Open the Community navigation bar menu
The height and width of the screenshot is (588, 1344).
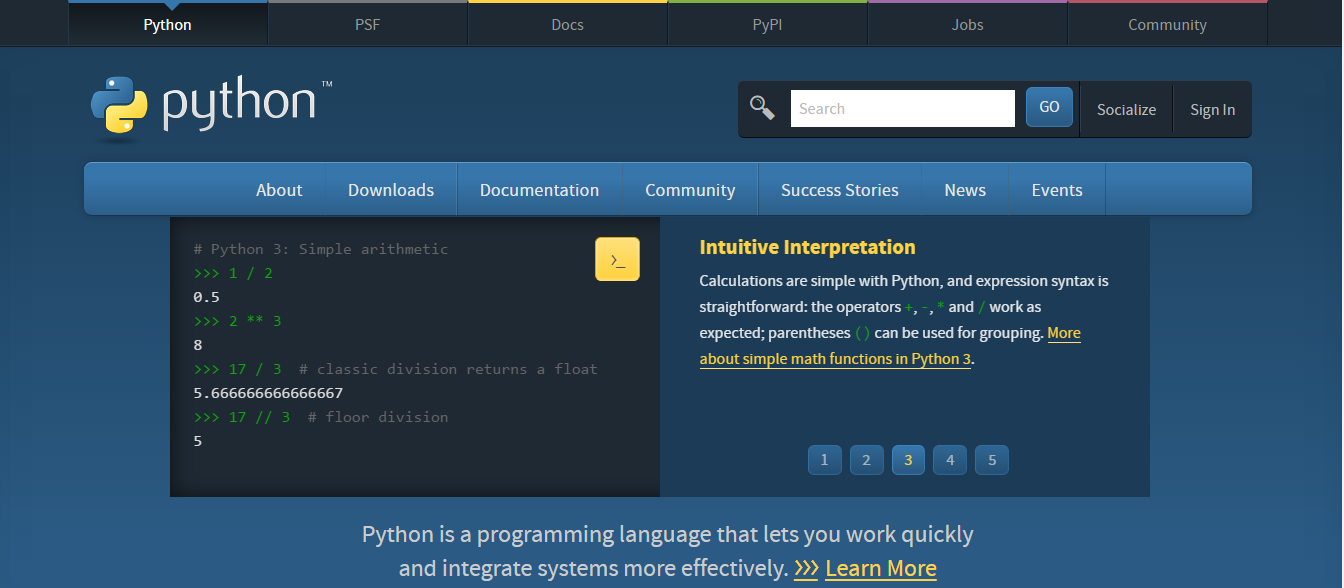pyautogui.click(x=690, y=189)
